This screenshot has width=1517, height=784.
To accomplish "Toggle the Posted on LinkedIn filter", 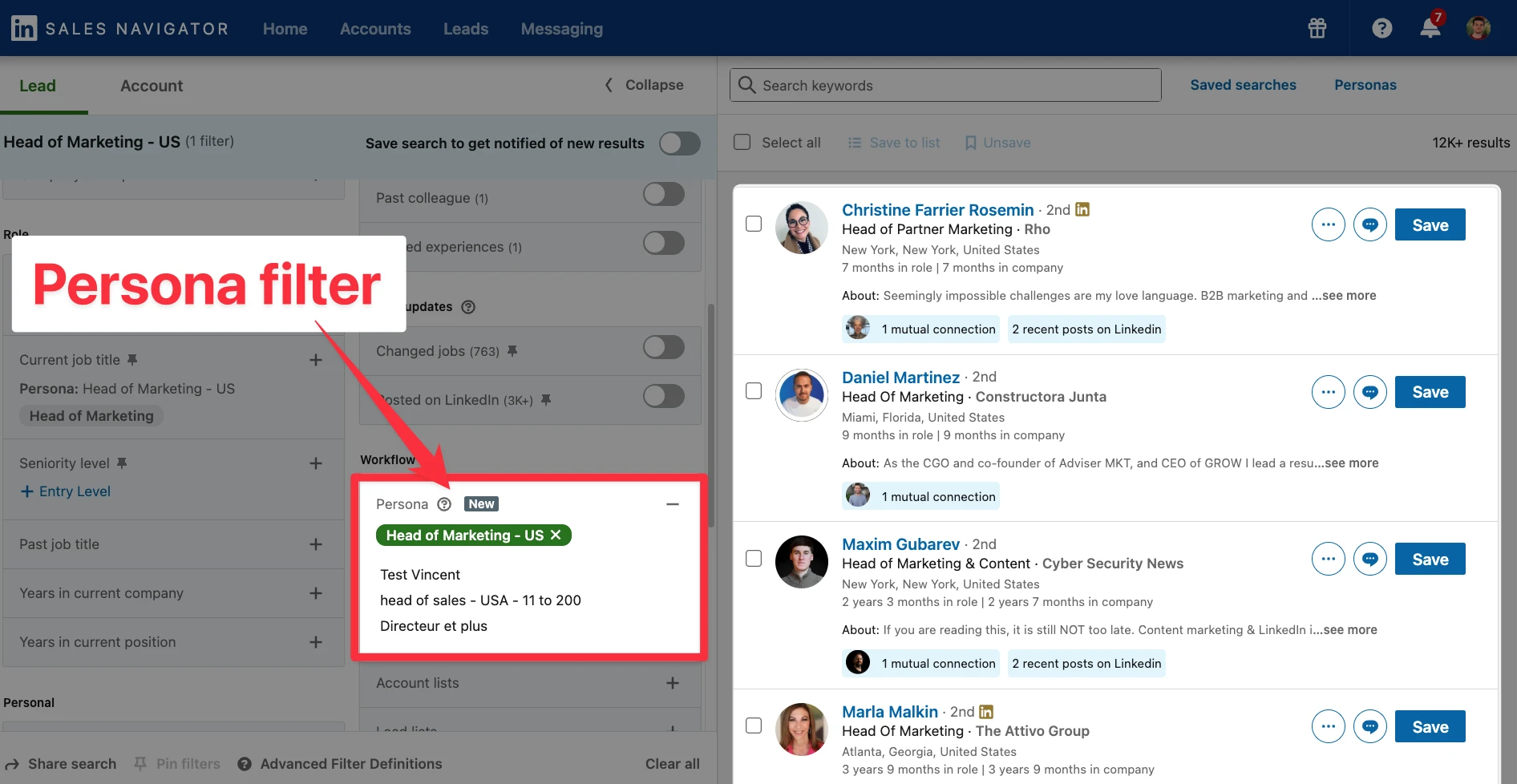I will 664,396.
